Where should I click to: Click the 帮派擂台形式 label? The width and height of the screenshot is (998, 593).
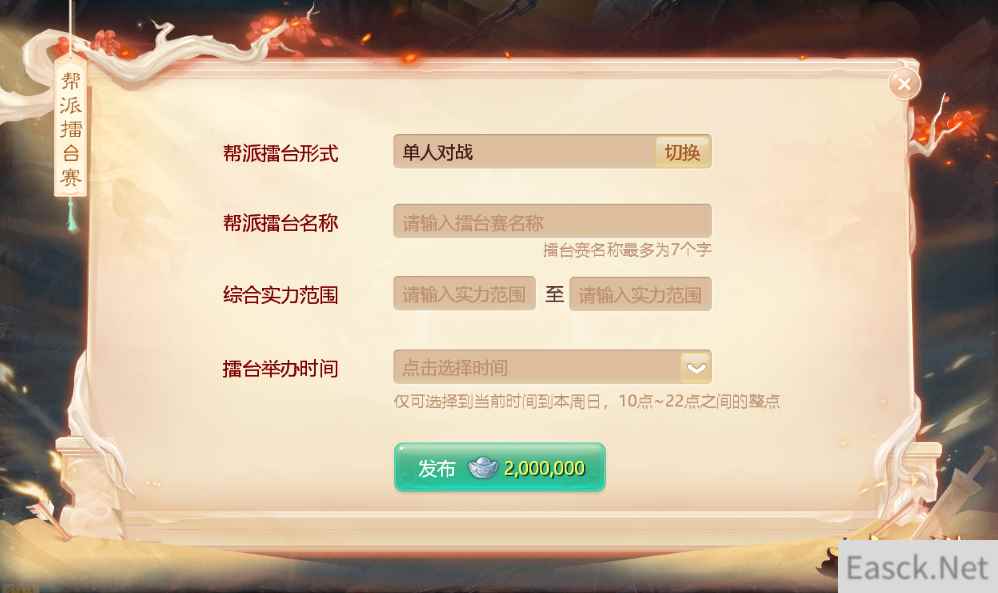pyautogui.click(x=280, y=153)
